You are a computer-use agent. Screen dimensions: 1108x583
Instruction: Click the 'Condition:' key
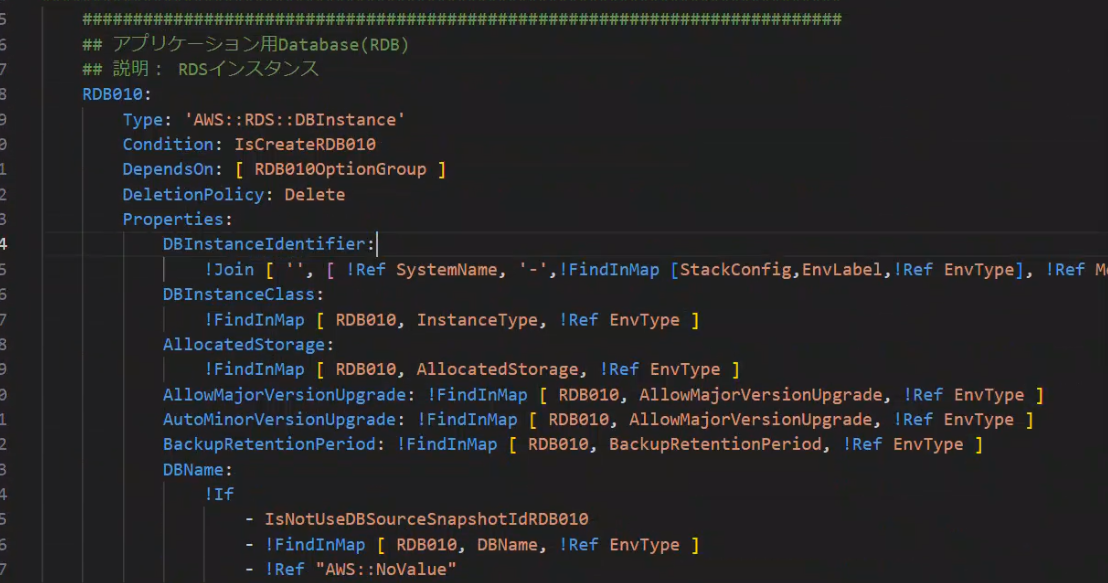(172, 144)
